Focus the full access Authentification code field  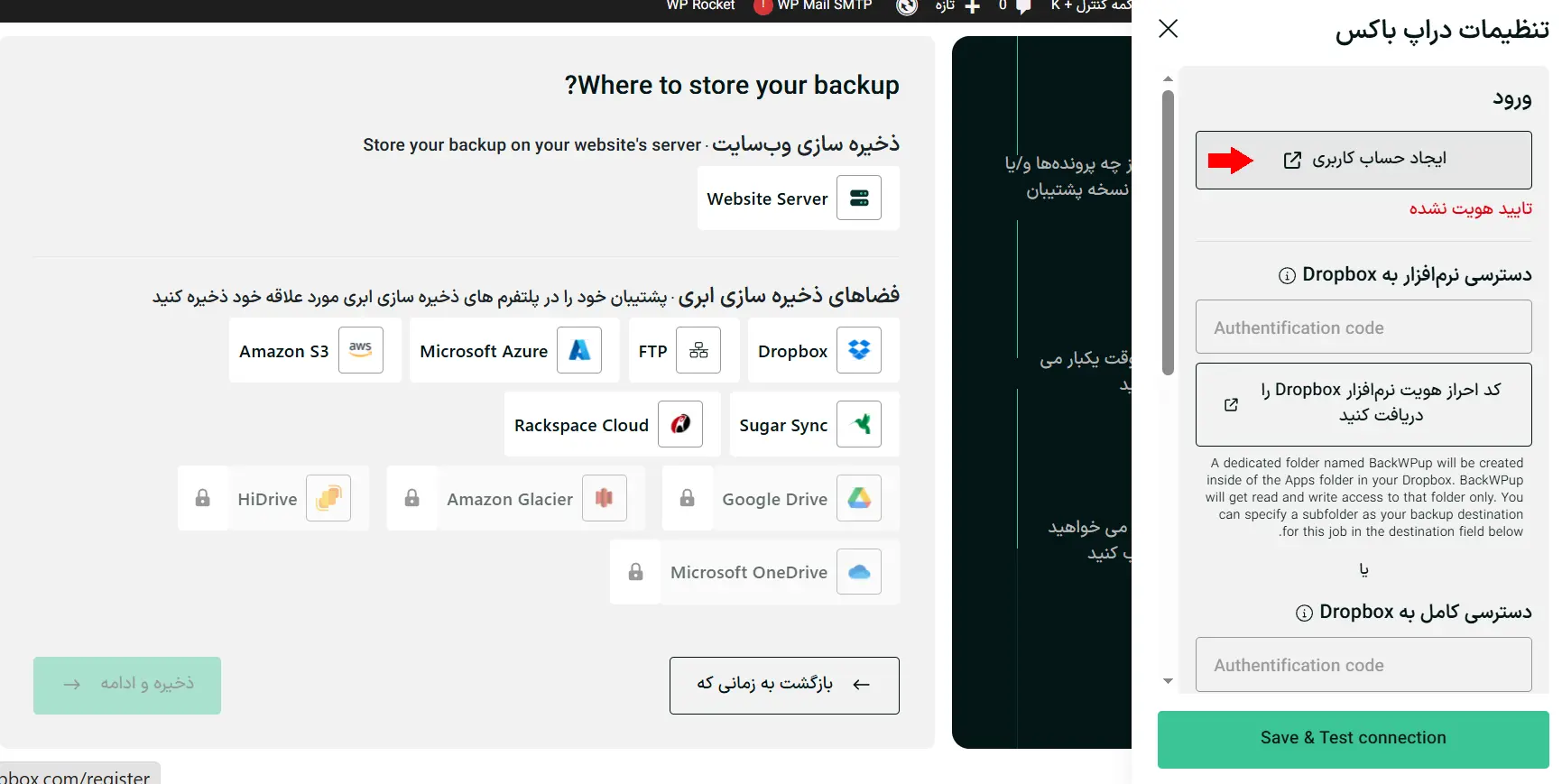pos(1363,664)
